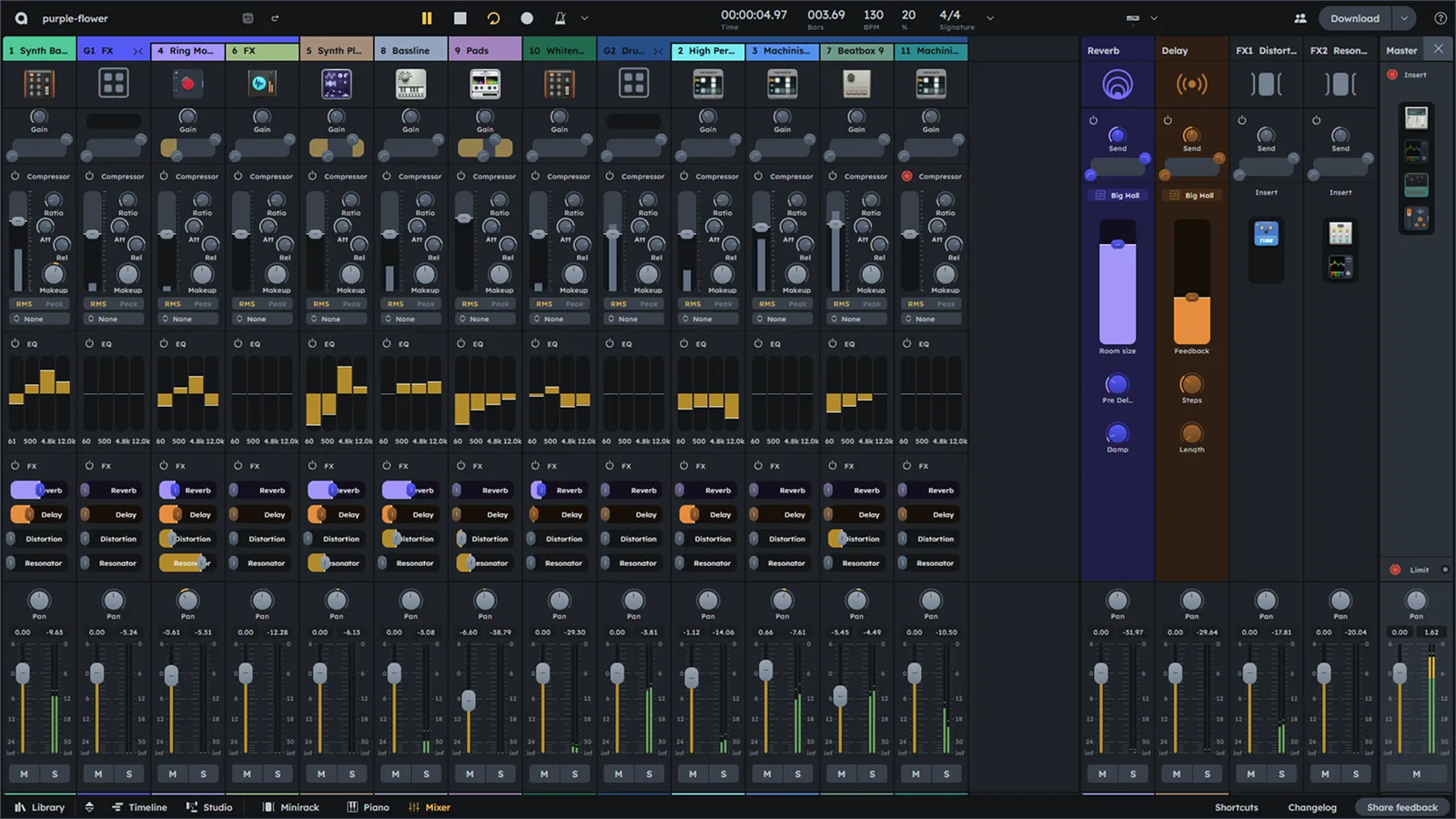The height and width of the screenshot is (819, 1456).
Task: Toggle the Delay aux power button
Action: tap(1168, 120)
